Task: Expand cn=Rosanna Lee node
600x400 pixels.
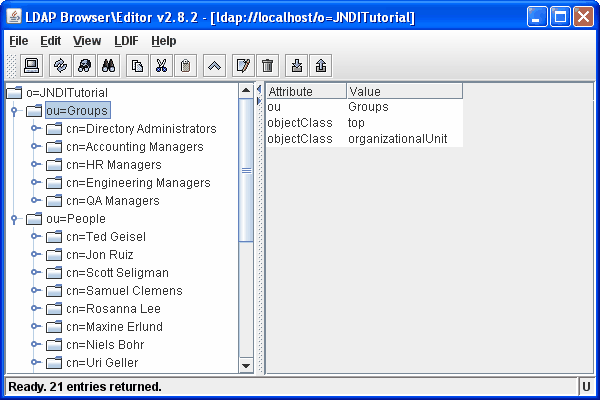Action: [36, 308]
